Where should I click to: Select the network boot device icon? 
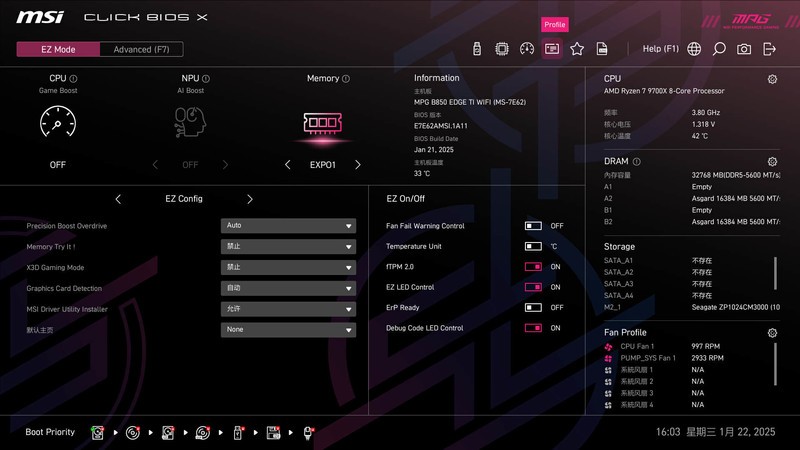[308, 433]
